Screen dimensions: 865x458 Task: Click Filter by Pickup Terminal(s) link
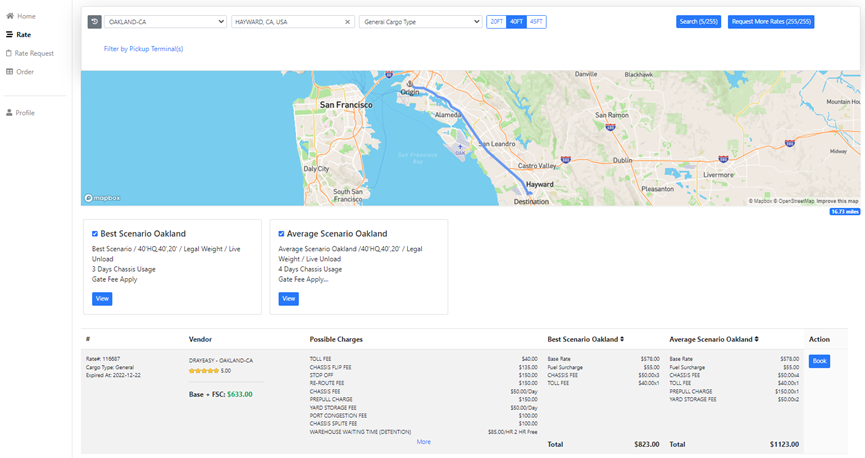[x=143, y=48]
